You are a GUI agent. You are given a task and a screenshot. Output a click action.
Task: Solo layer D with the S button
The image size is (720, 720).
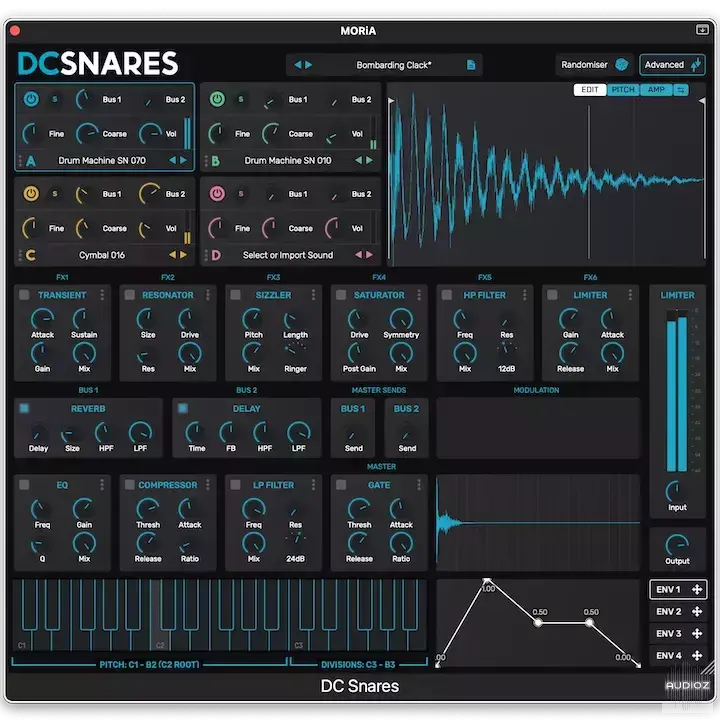(241, 194)
